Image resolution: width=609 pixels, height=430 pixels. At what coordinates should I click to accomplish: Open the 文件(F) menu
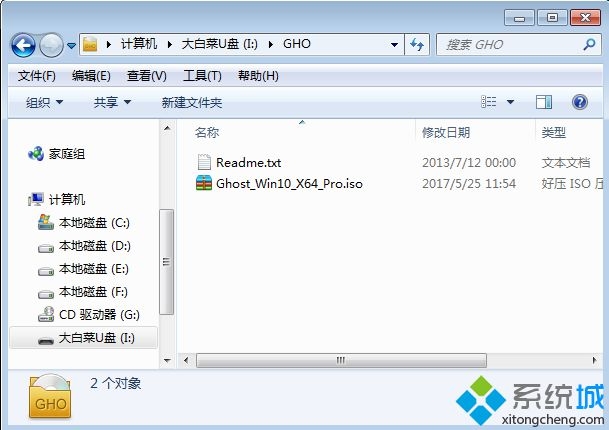(x=37, y=76)
